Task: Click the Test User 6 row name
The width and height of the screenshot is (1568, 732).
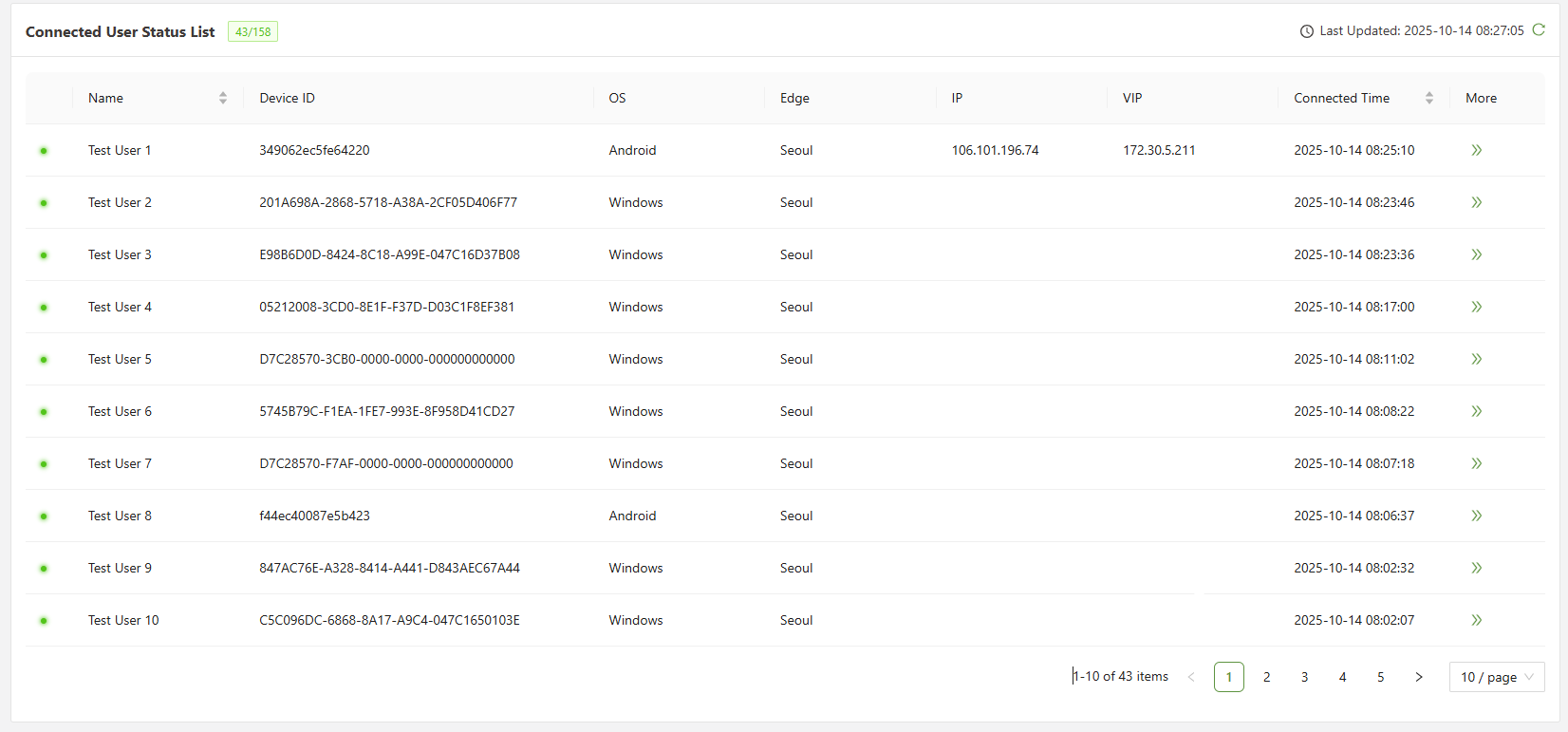Action: [120, 411]
